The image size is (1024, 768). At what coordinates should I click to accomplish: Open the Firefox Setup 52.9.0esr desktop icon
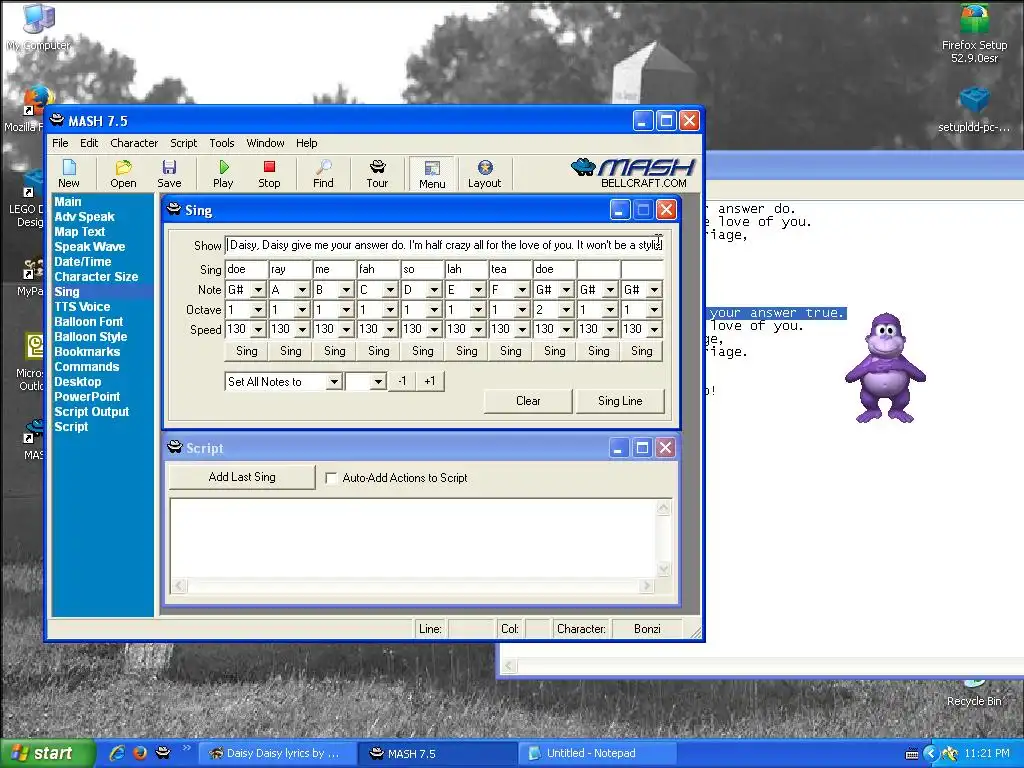click(x=974, y=33)
